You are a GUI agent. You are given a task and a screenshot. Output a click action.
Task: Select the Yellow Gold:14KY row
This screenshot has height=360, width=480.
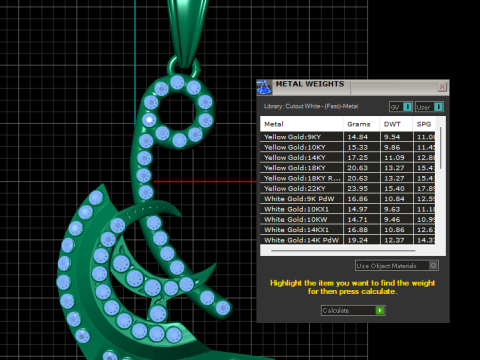(348, 157)
